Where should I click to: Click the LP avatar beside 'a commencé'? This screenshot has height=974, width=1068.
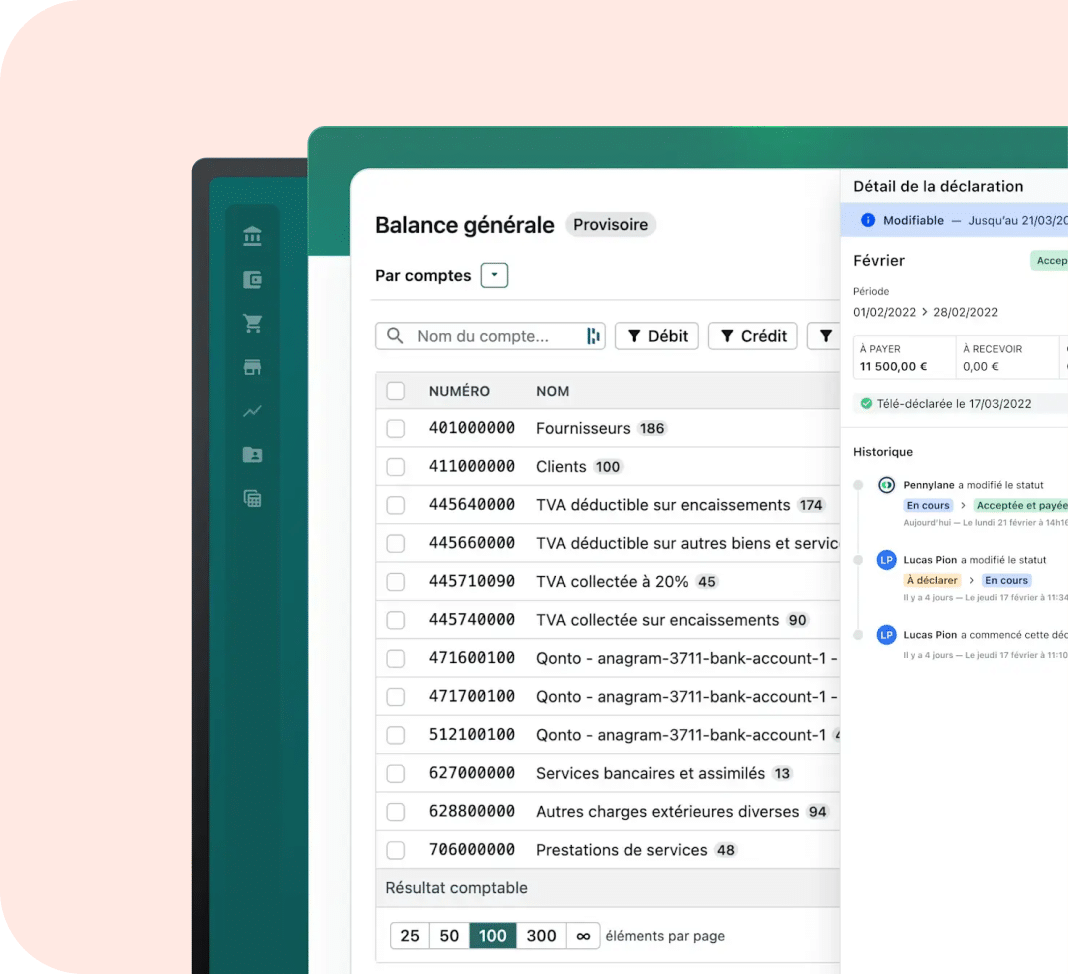(x=886, y=635)
